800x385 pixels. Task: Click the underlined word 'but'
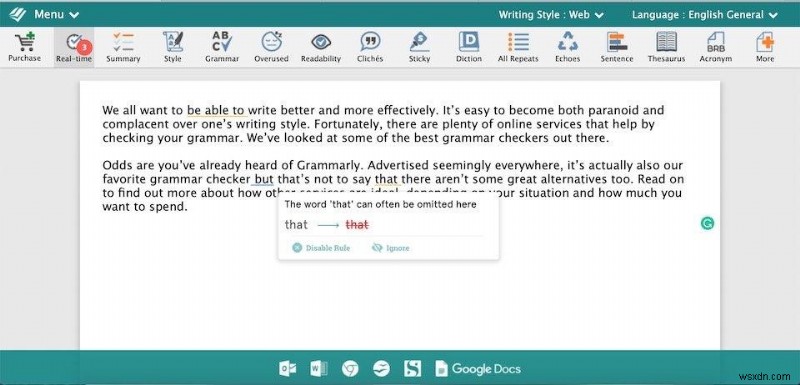(264, 179)
